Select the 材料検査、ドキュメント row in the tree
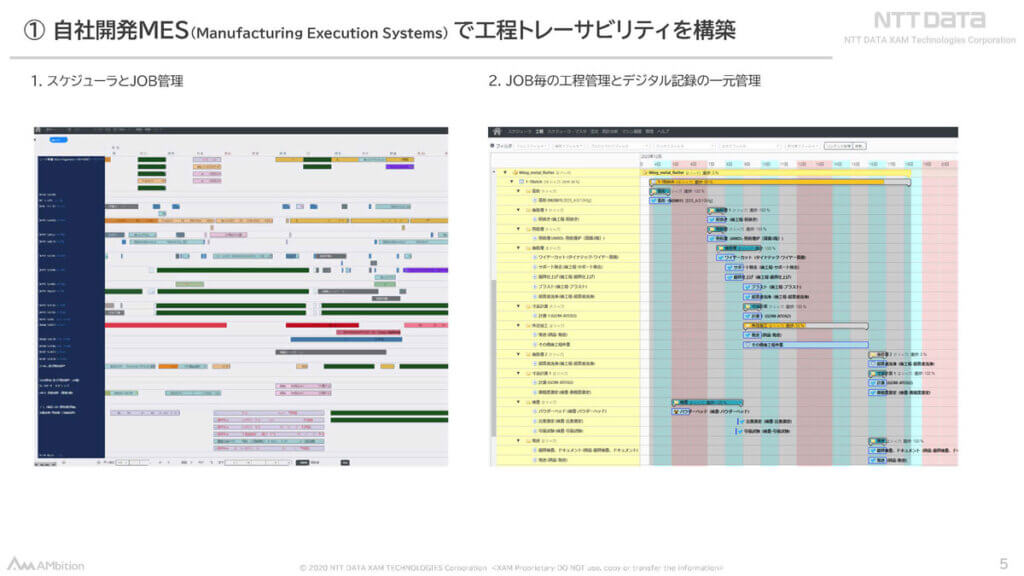1024x576 pixels. tap(567, 450)
